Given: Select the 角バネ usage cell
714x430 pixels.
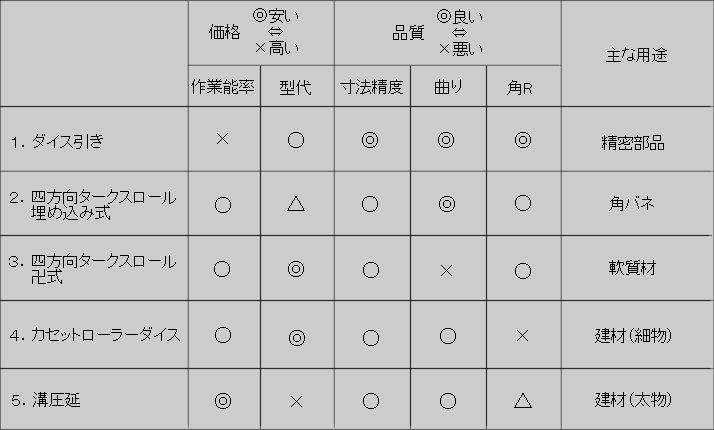Looking at the screenshot, I should pos(631,204).
